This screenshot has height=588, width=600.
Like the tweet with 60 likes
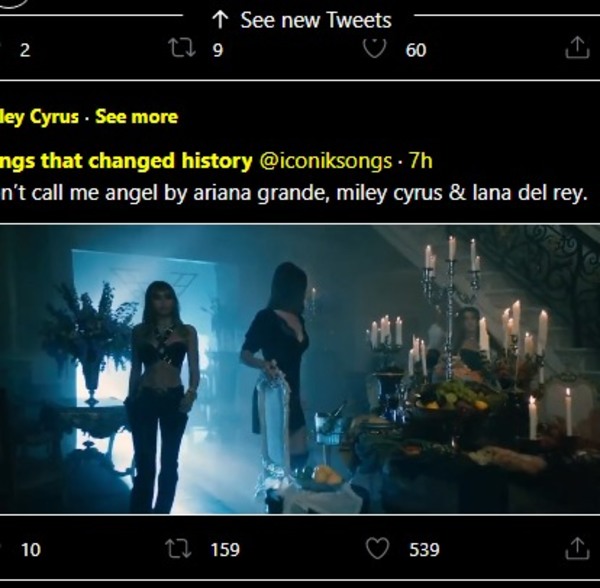tap(375, 49)
